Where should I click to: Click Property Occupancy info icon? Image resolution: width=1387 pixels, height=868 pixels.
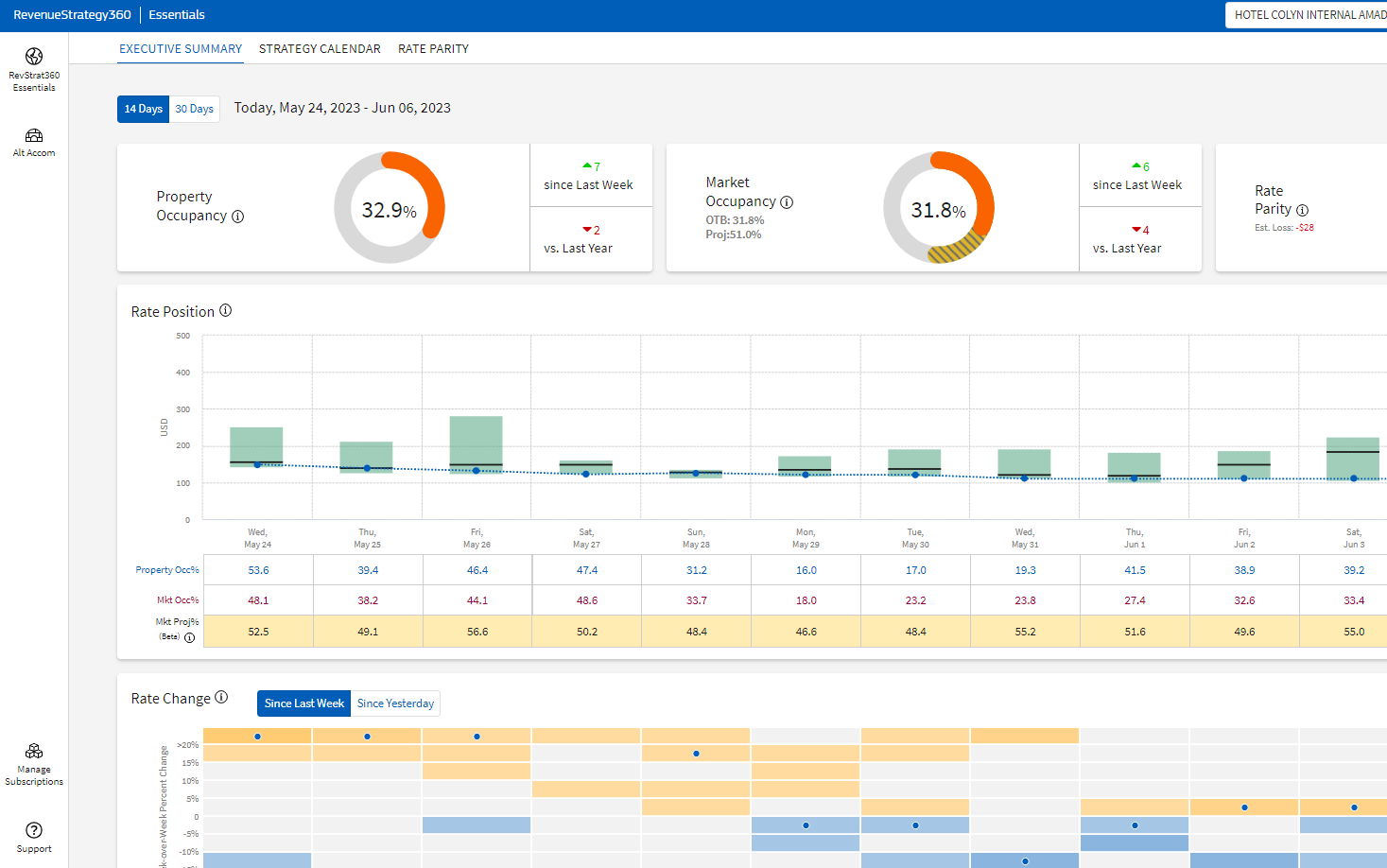point(238,217)
